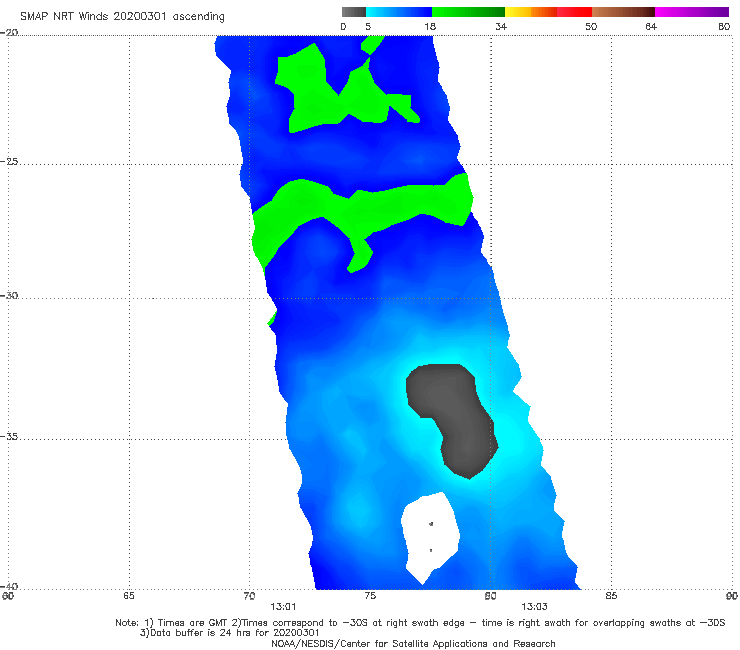Image resolution: width=740 pixels, height=650 pixels.
Task: Click the colorbar label '18'
Action: 430,27
